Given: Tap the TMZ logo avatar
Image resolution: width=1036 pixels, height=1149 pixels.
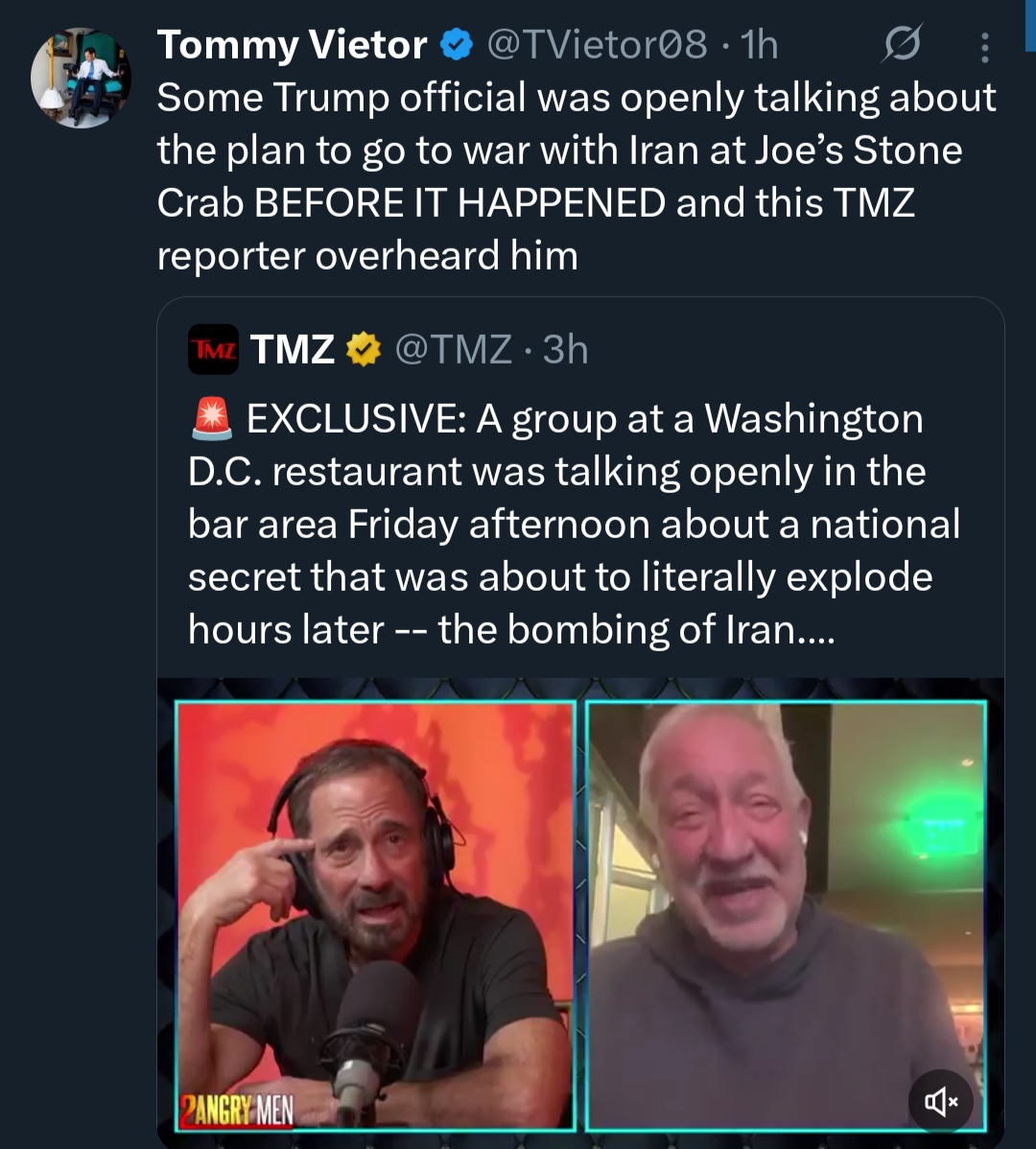Looking at the screenshot, I should (x=212, y=349).
